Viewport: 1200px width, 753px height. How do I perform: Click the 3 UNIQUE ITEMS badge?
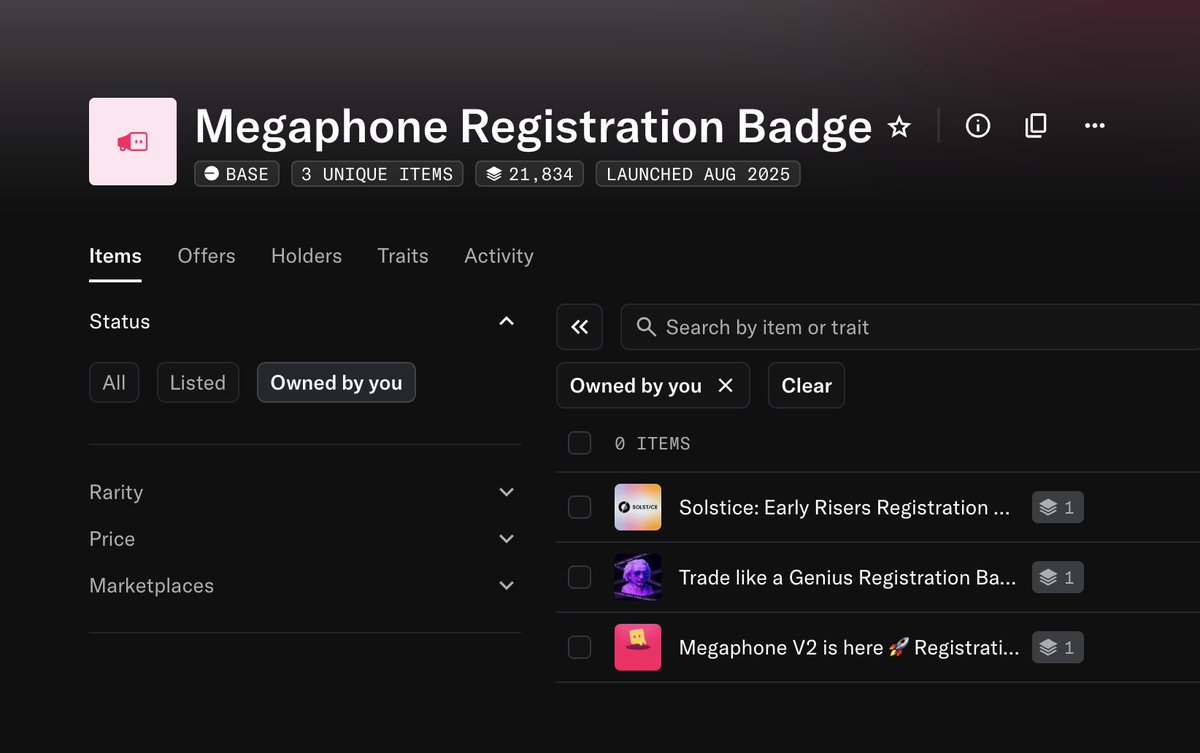tap(377, 174)
